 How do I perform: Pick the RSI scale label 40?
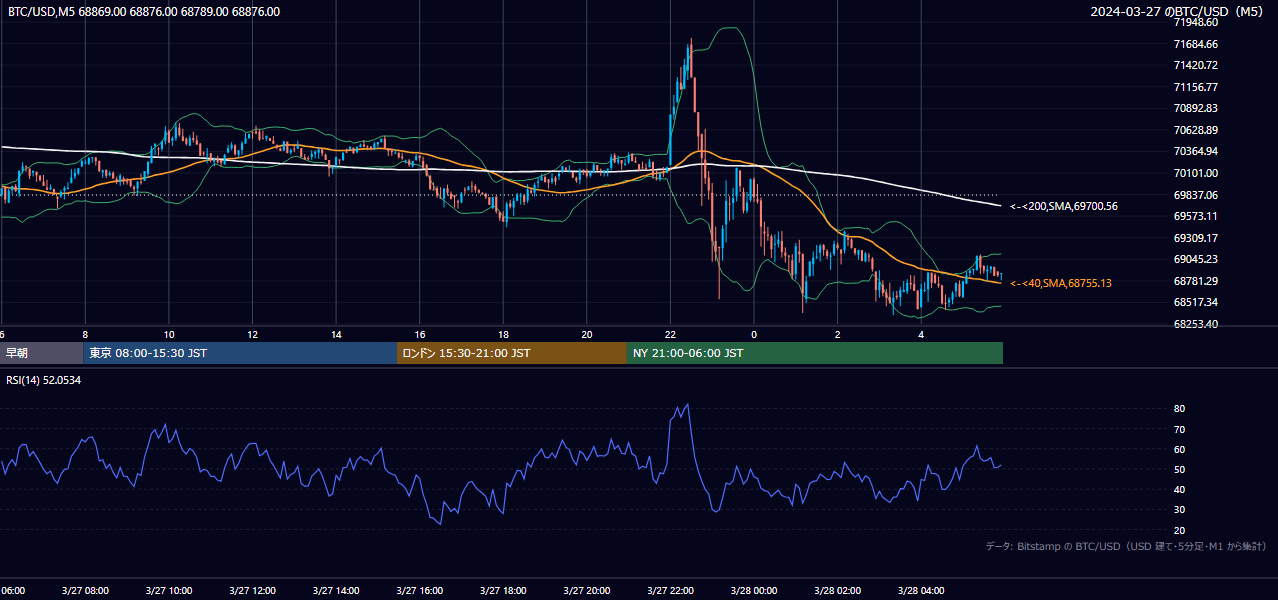coord(1179,489)
